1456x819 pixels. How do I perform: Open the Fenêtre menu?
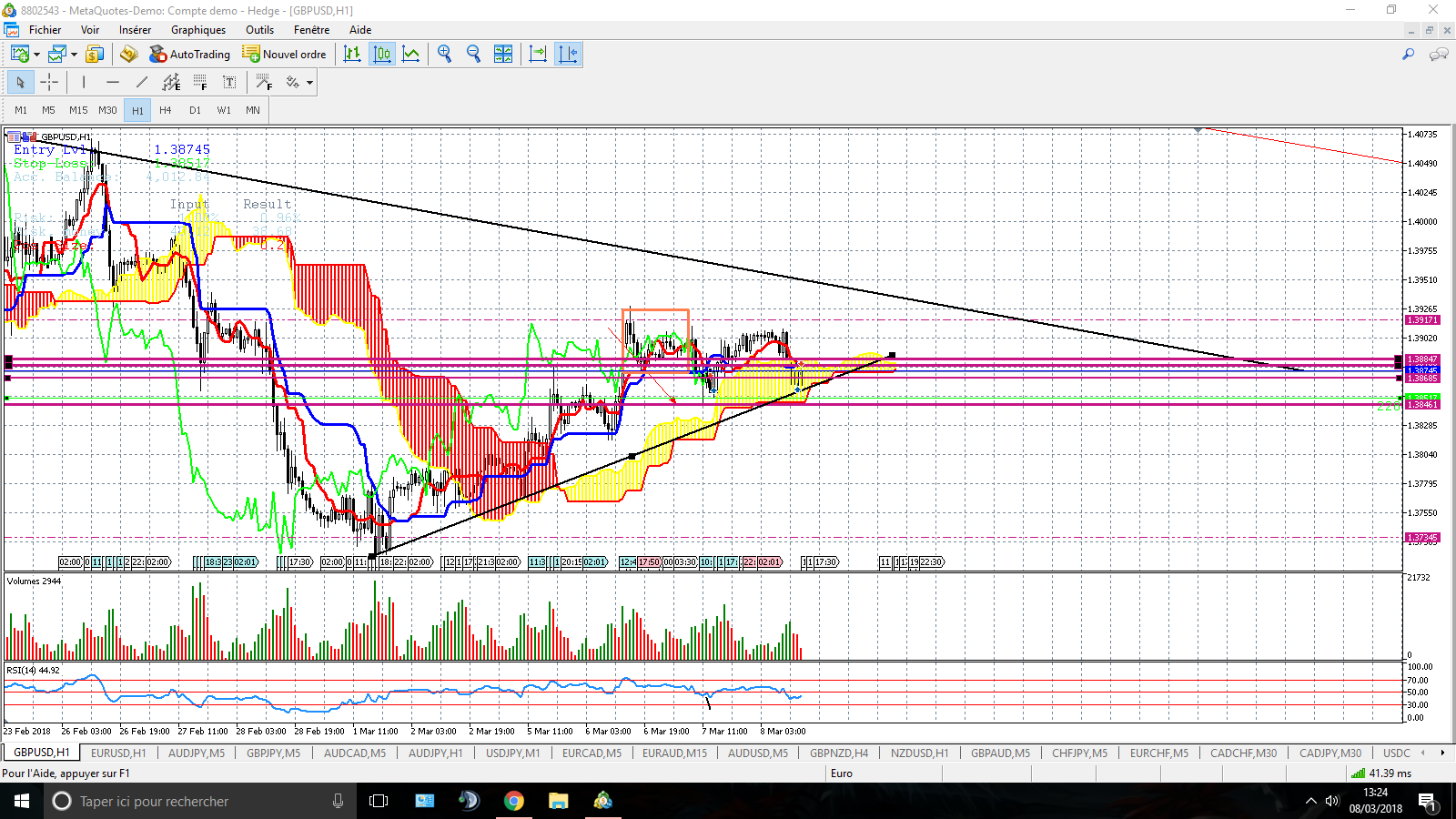pos(311,30)
